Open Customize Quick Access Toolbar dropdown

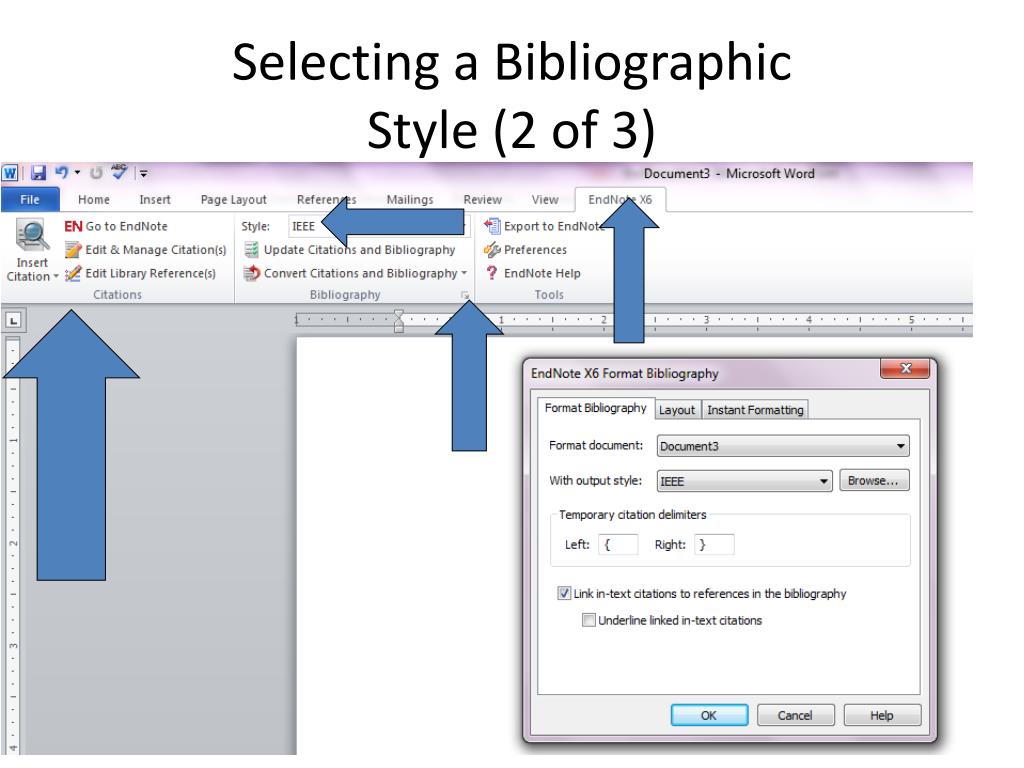pos(144,174)
